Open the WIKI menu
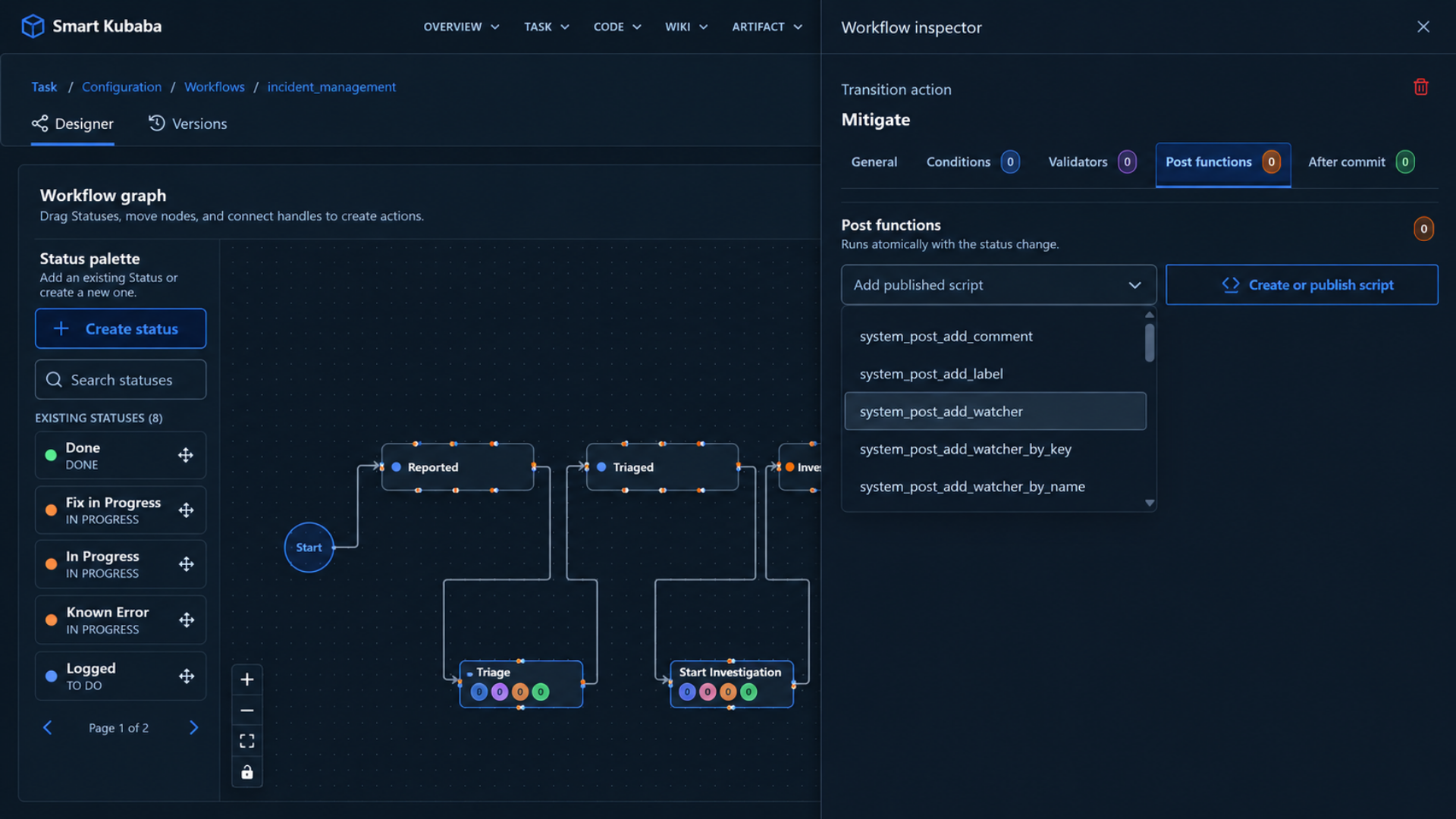This screenshot has height=819, width=1456. pyautogui.click(x=686, y=27)
